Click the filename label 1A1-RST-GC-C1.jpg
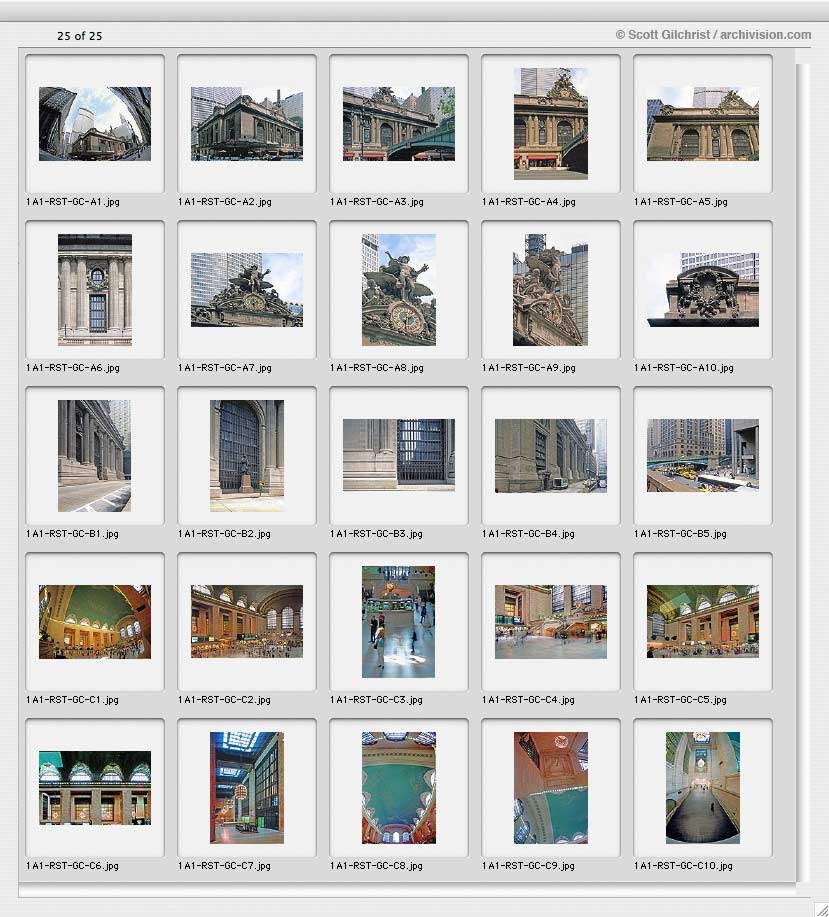The image size is (829, 917). [72, 700]
